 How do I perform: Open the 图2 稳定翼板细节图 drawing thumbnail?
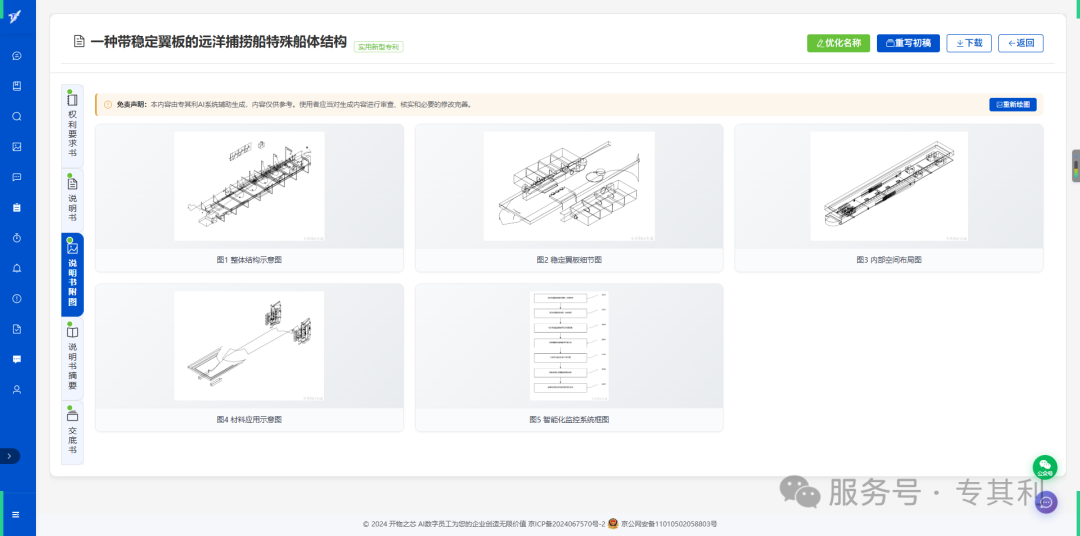pyautogui.click(x=569, y=186)
